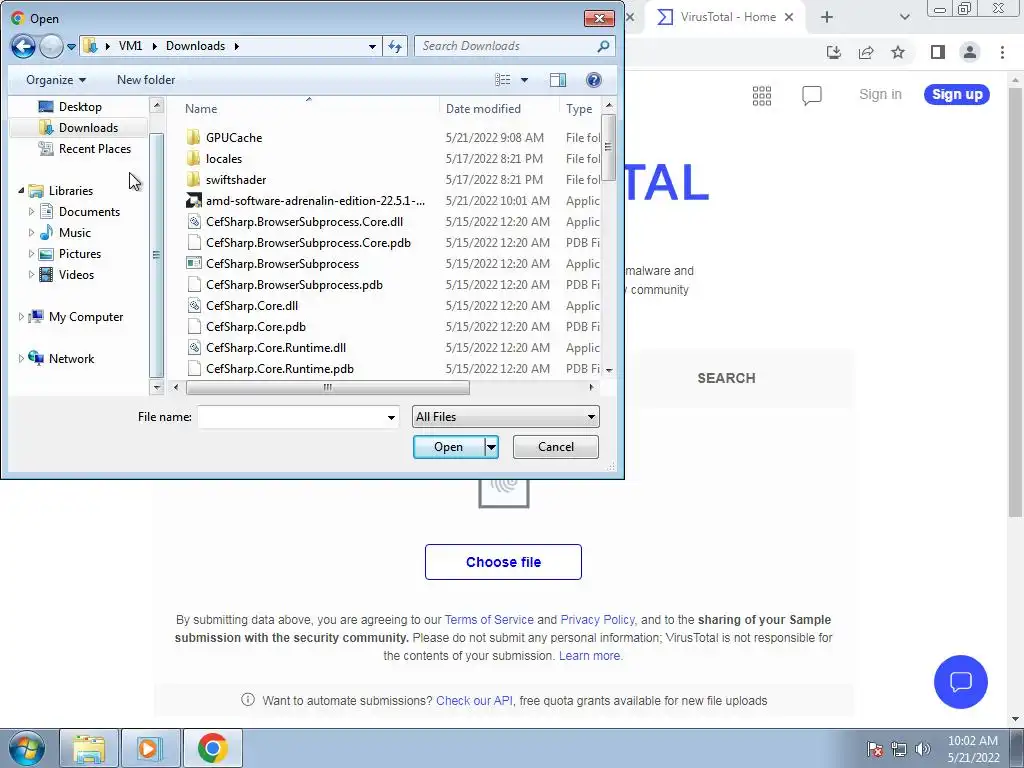This screenshot has width=1024, height=768.
Task: Open the Privacy Policy link
Action: point(598,620)
